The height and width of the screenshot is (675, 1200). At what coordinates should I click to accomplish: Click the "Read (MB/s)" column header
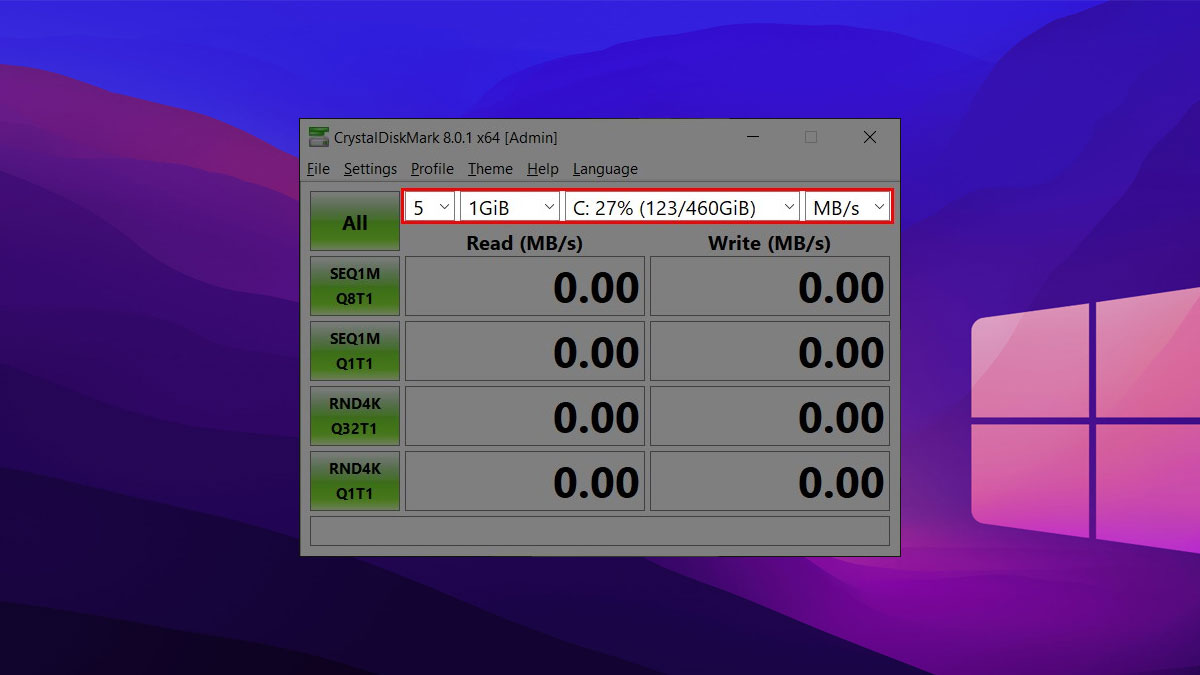point(525,242)
